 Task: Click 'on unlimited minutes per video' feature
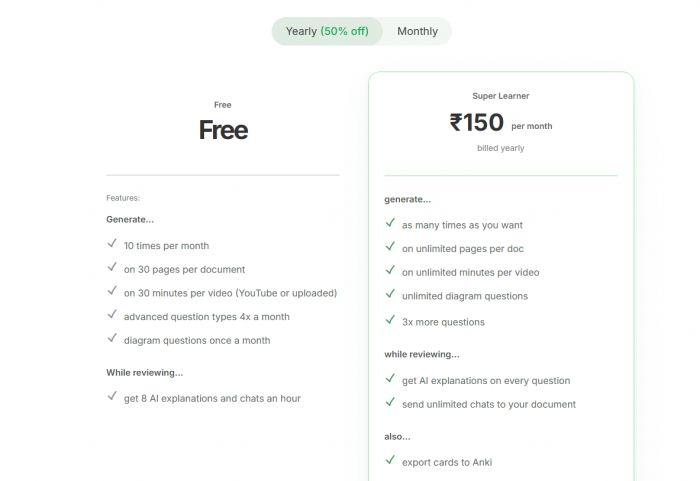471,272
